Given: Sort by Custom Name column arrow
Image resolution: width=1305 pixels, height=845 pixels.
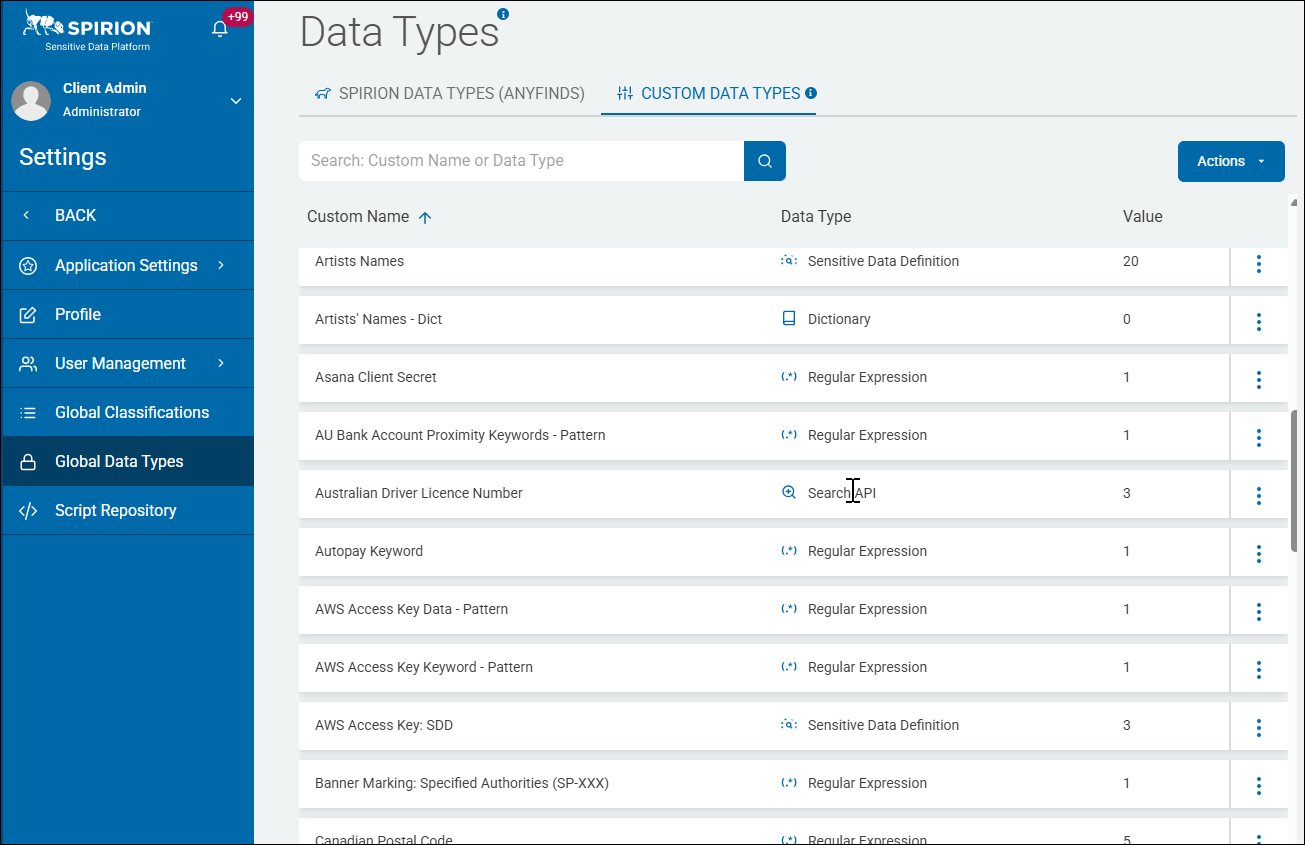Looking at the screenshot, I should tap(425, 217).
